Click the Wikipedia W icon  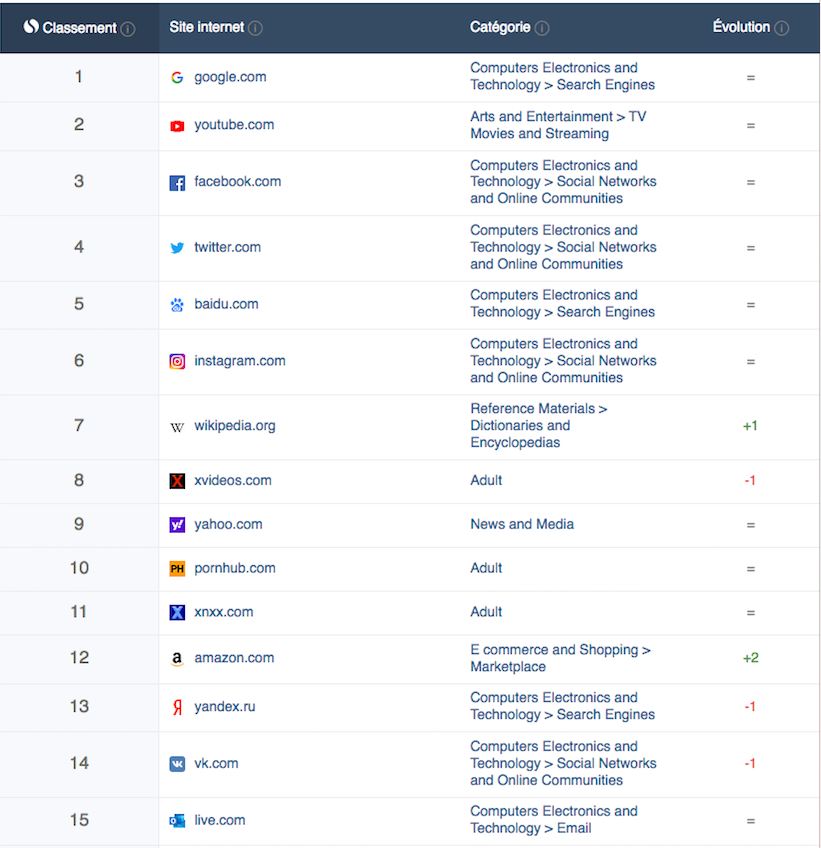(x=177, y=427)
